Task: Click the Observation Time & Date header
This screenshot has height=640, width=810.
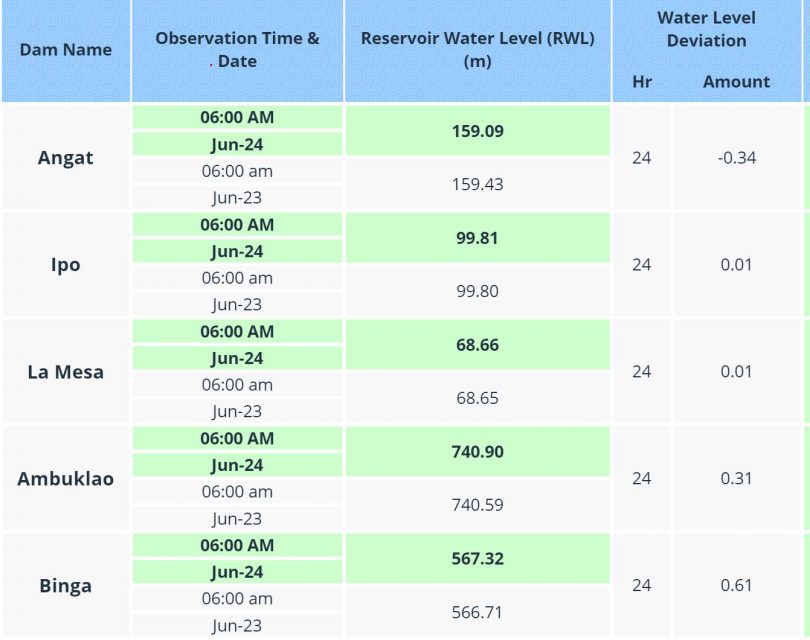Action: [x=237, y=50]
